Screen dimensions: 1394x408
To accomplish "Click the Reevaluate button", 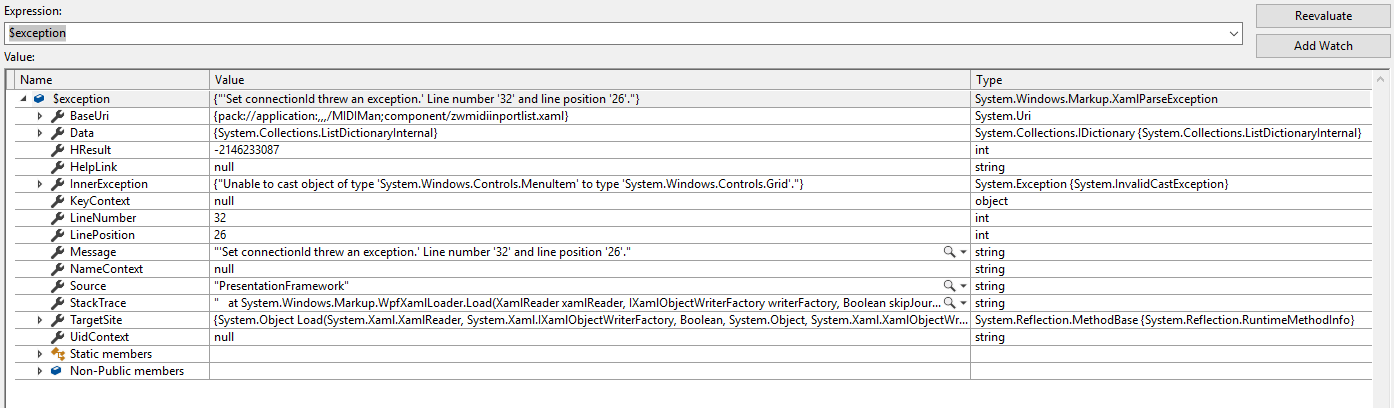I will point(1323,16).
